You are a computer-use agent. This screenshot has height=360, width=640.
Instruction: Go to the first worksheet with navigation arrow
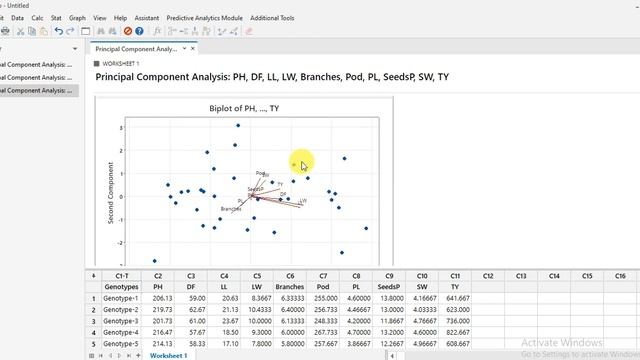click(x=101, y=356)
